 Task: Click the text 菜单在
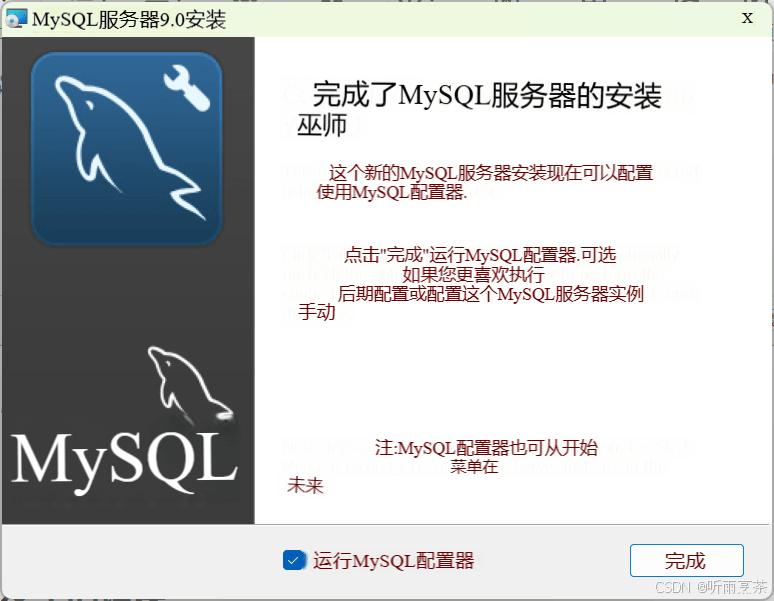pos(474,466)
